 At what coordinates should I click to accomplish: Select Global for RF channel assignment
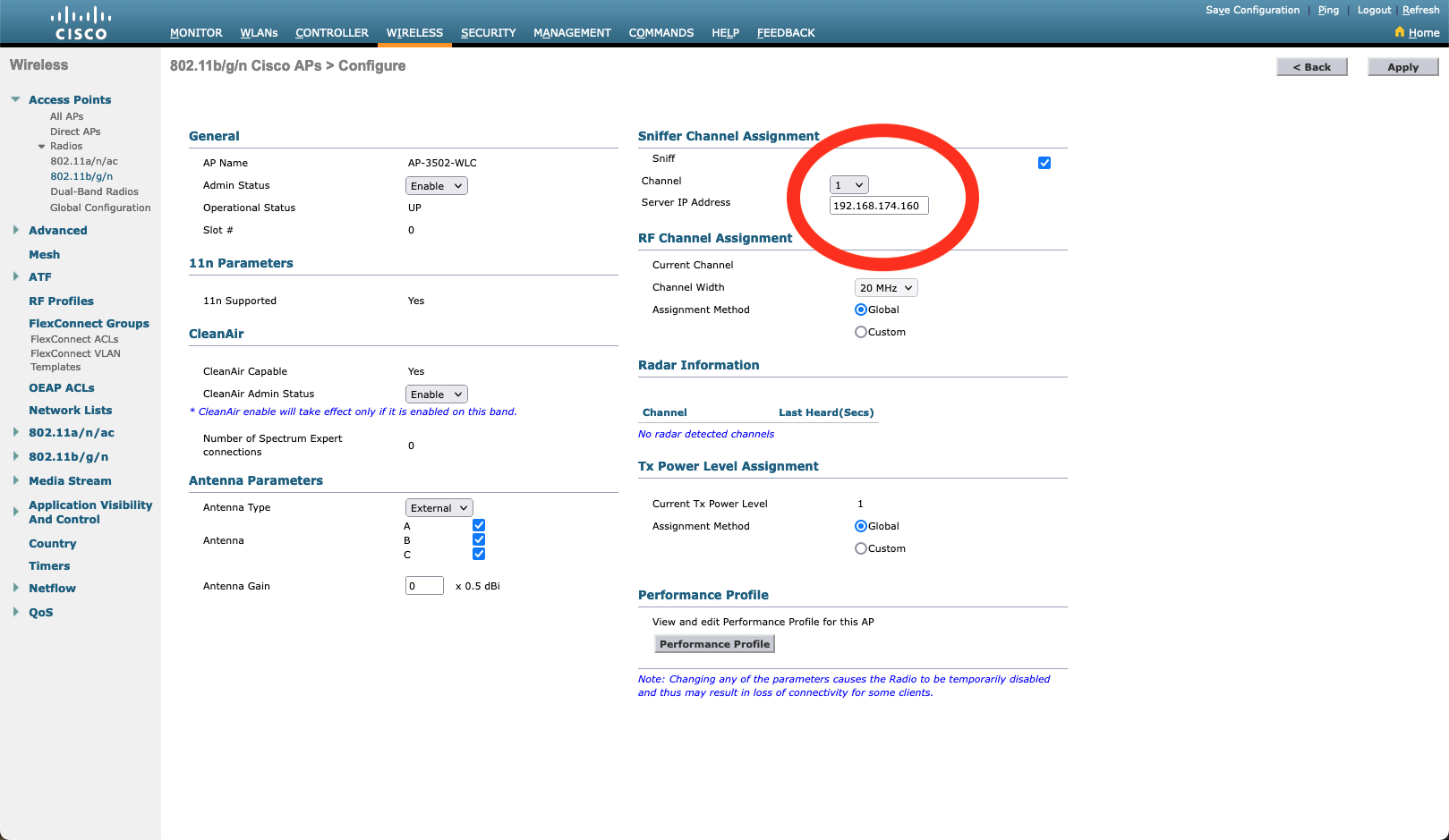pos(861,310)
